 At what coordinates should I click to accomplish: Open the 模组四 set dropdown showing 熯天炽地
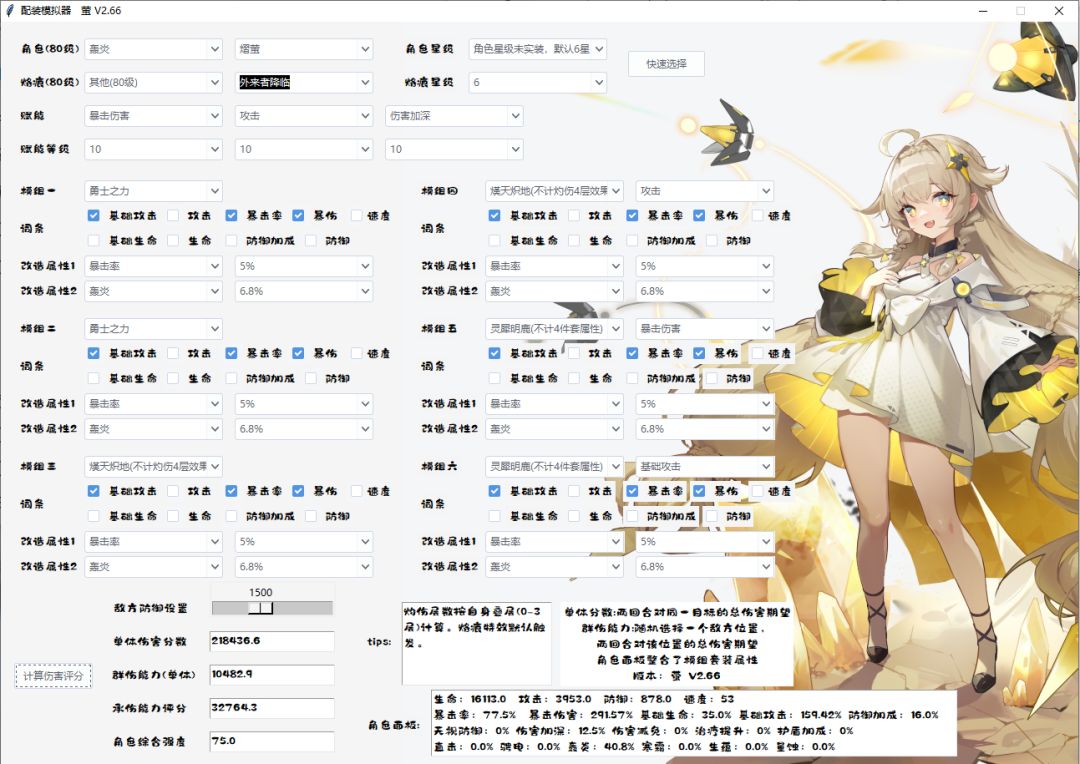click(x=554, y=191)
